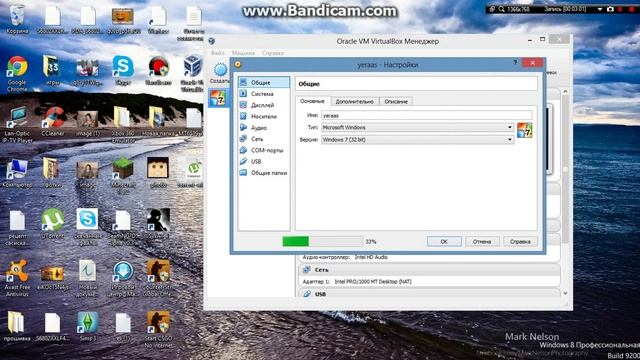Click the Сеть section header in VirtualBox Manager

[x=429, y=270]
